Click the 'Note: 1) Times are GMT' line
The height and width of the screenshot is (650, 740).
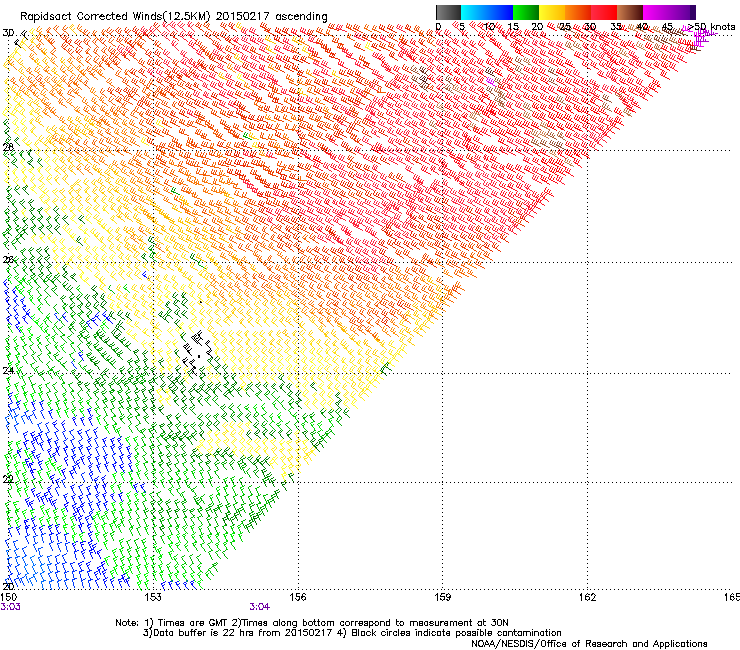pyautogui.click(x=312, y=623)
